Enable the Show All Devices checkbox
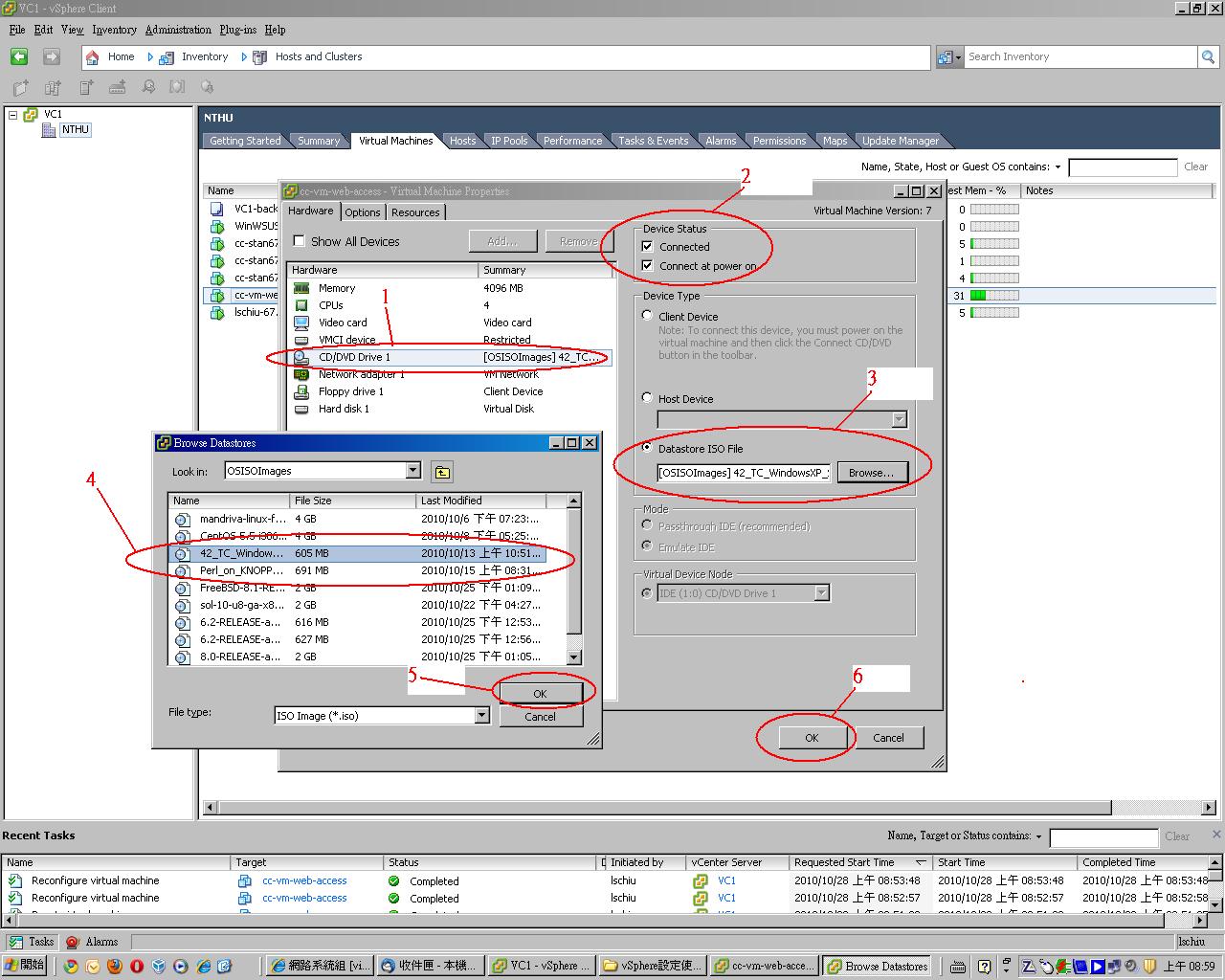The width and height of the screenshot is (1225, 980). pos(299,242)
